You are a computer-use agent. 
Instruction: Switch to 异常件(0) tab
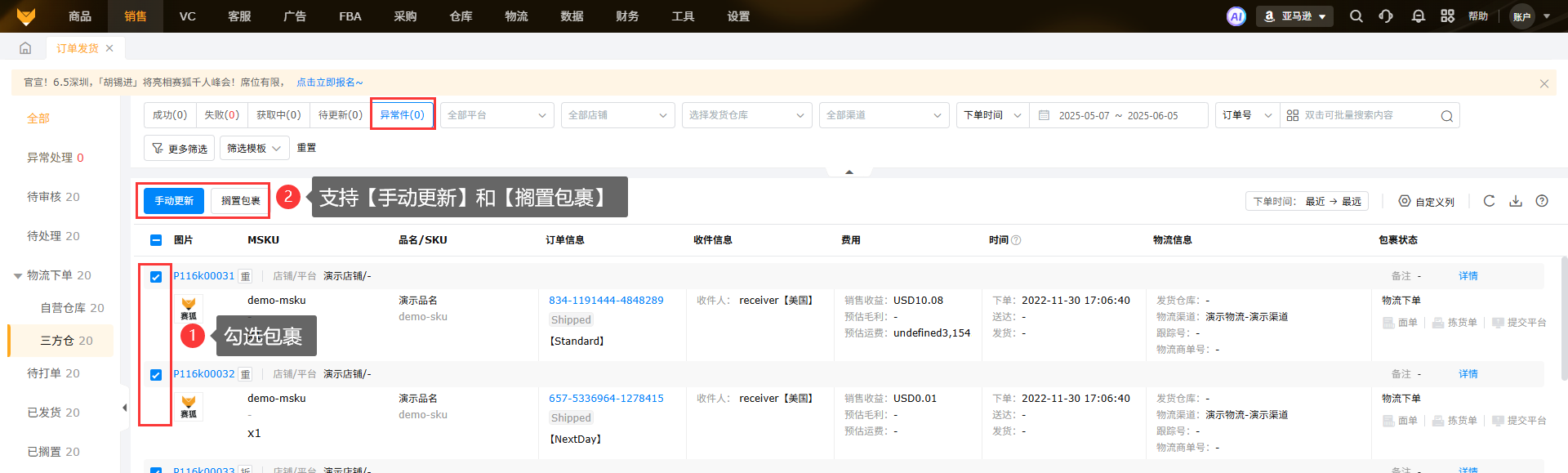(403, 115)
